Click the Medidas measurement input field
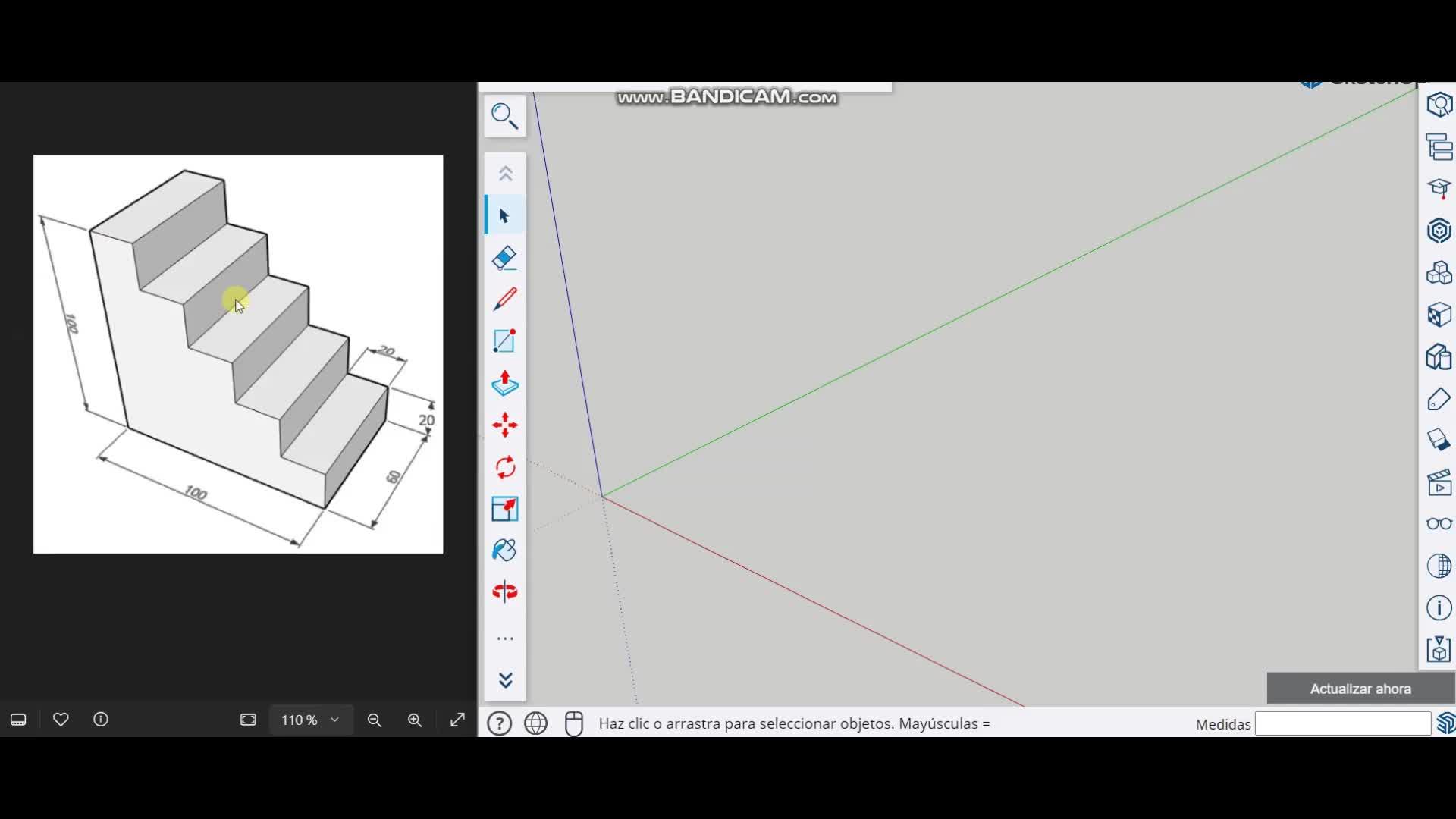Viewport: 1456px width, 819px height. [1342, 724]
